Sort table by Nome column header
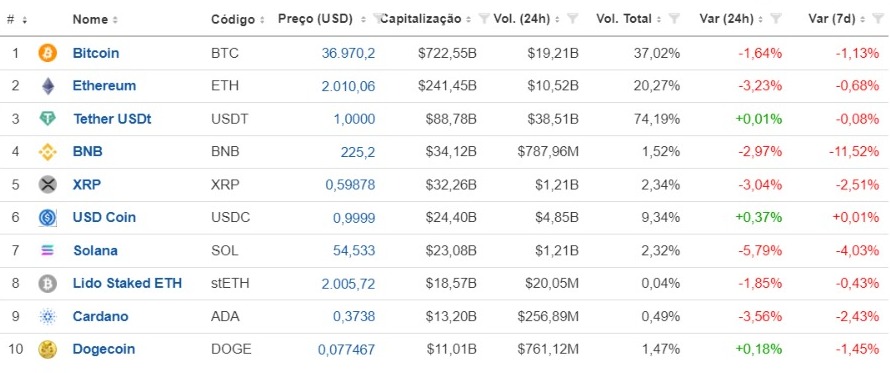The image size is (890, 373). [x=95, y=19]
